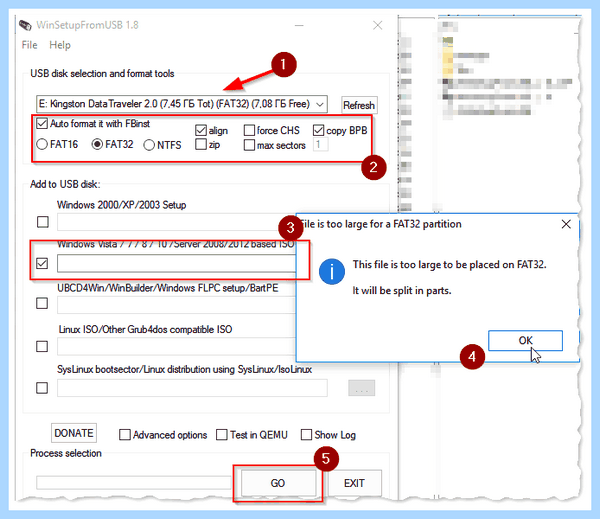Check the Linux ISO/Other Grub4dos checkbox
The height and width of the screenshot is (519, 600).
[42, 346]
